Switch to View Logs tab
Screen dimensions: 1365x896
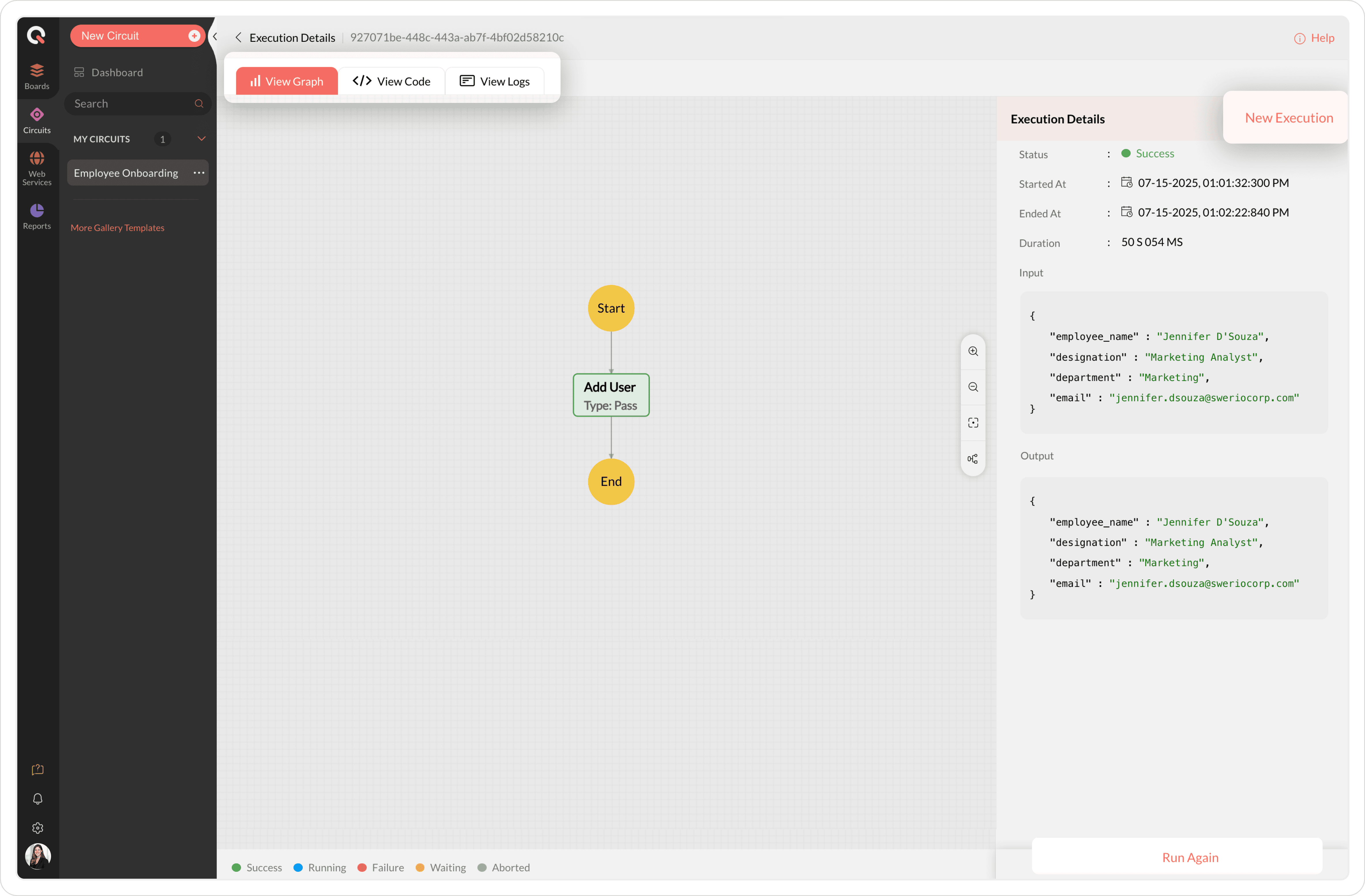tap(495, 81)
